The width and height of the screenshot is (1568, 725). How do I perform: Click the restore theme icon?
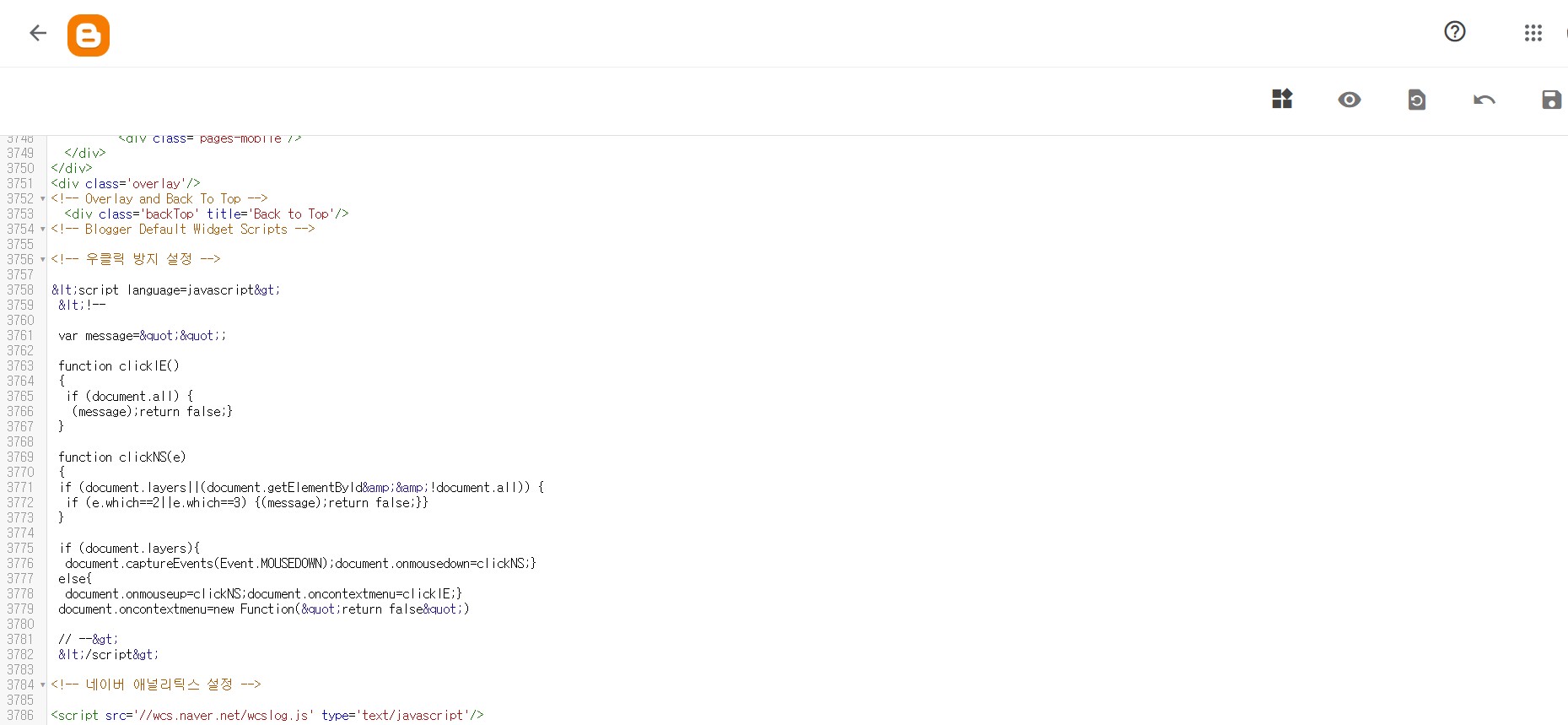[x=1417, y=100]
